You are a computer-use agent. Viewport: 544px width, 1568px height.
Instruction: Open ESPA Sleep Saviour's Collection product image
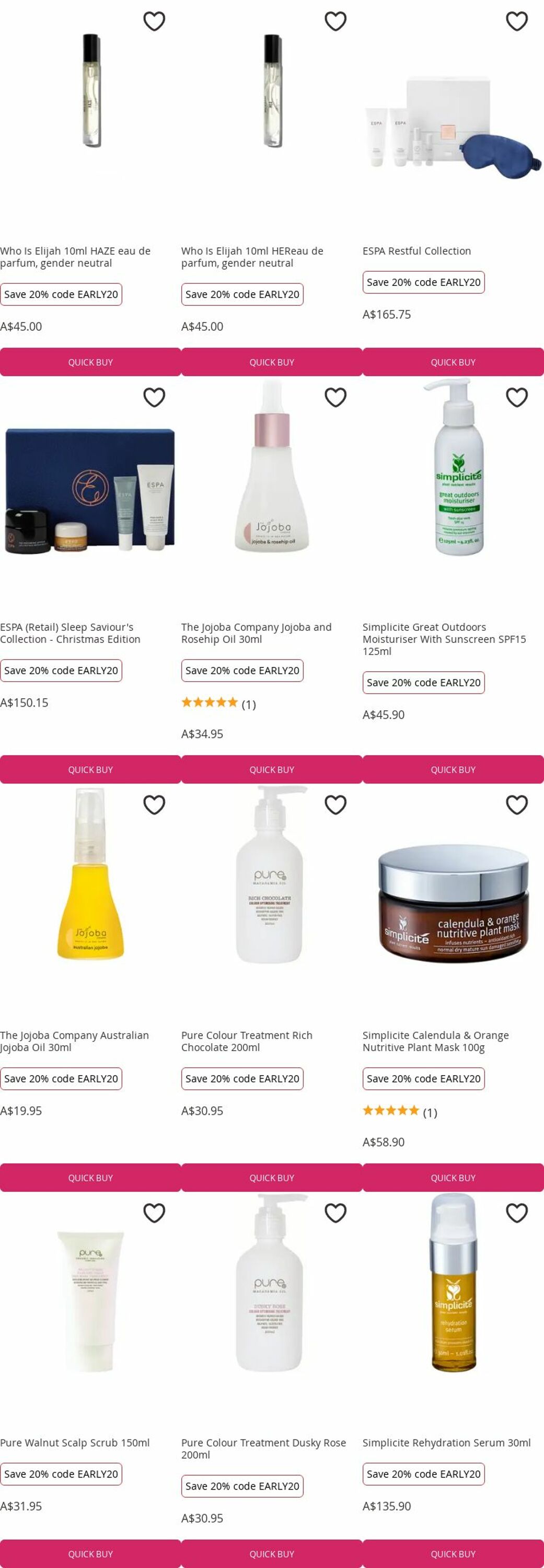90,491
